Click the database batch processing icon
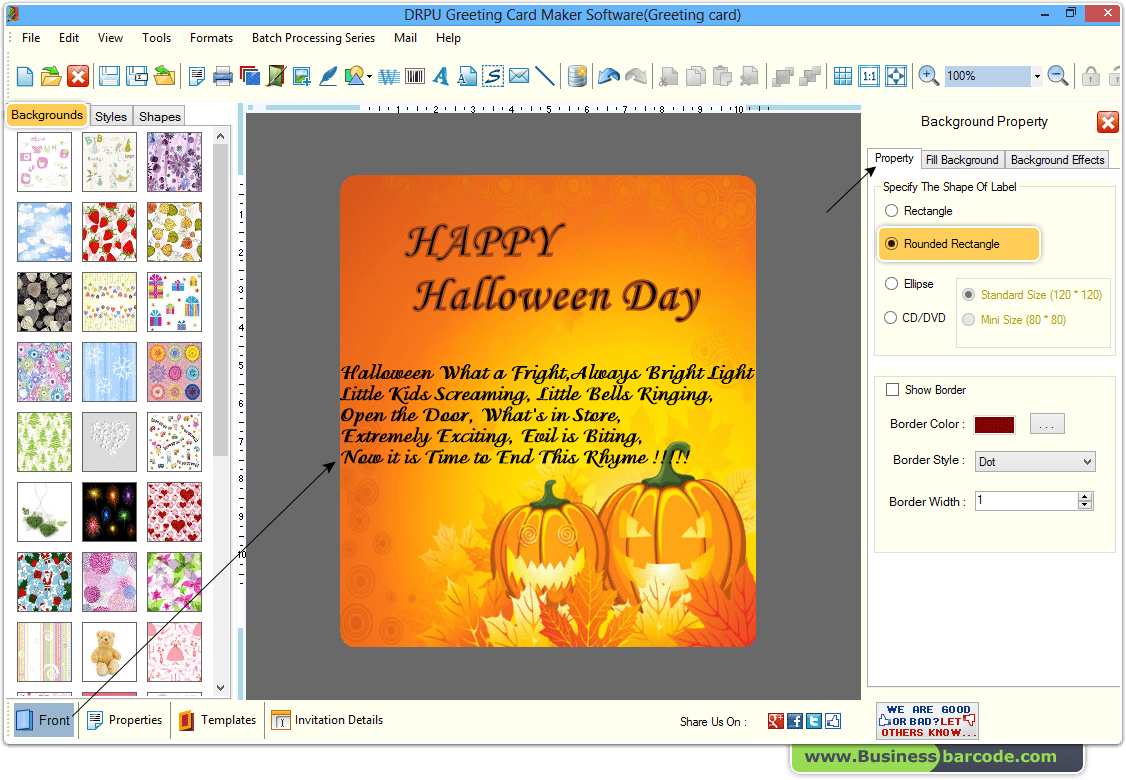This screenshot has height=780, width=1126. coord(577,76)
